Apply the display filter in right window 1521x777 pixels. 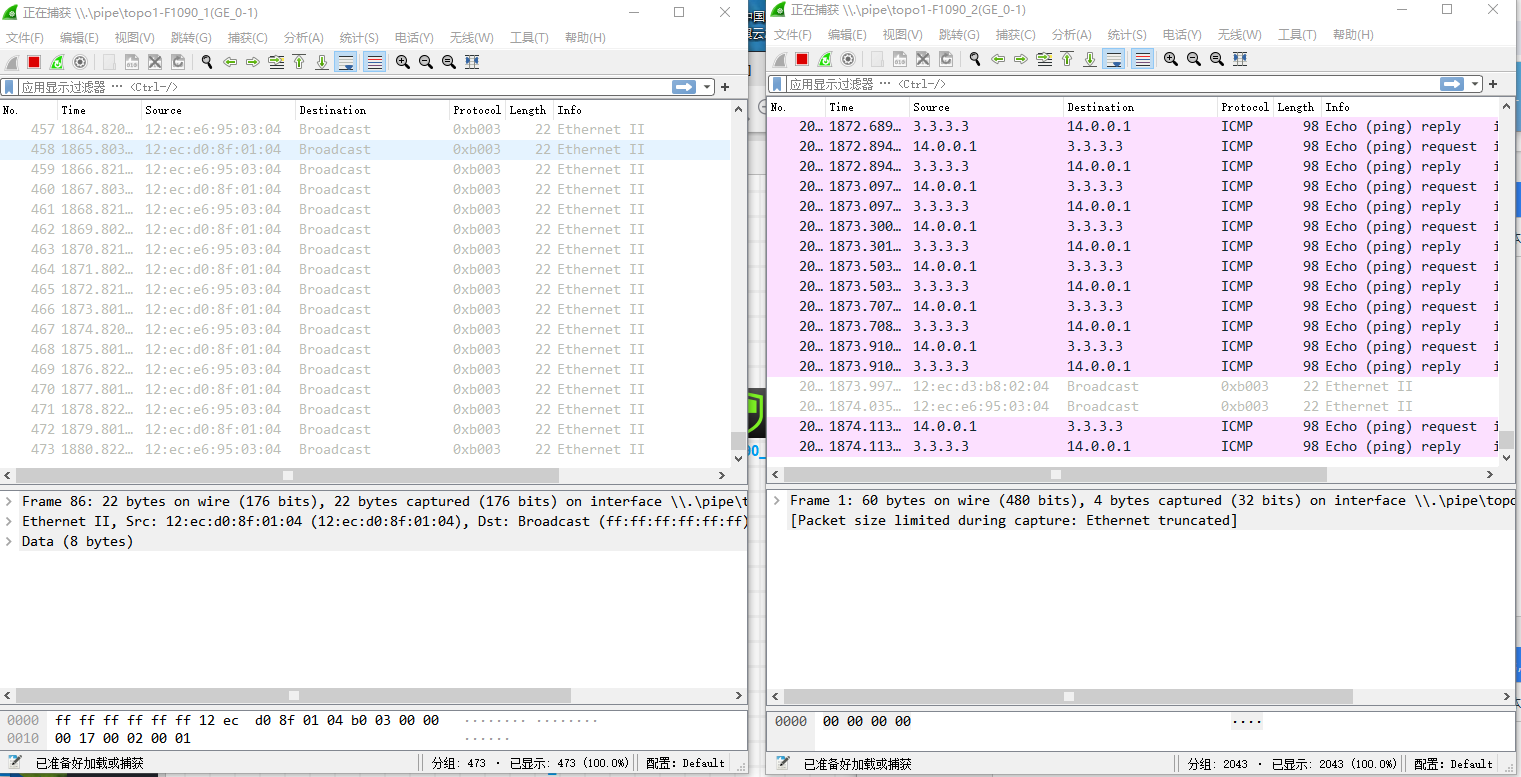[x=1453, y=84]
